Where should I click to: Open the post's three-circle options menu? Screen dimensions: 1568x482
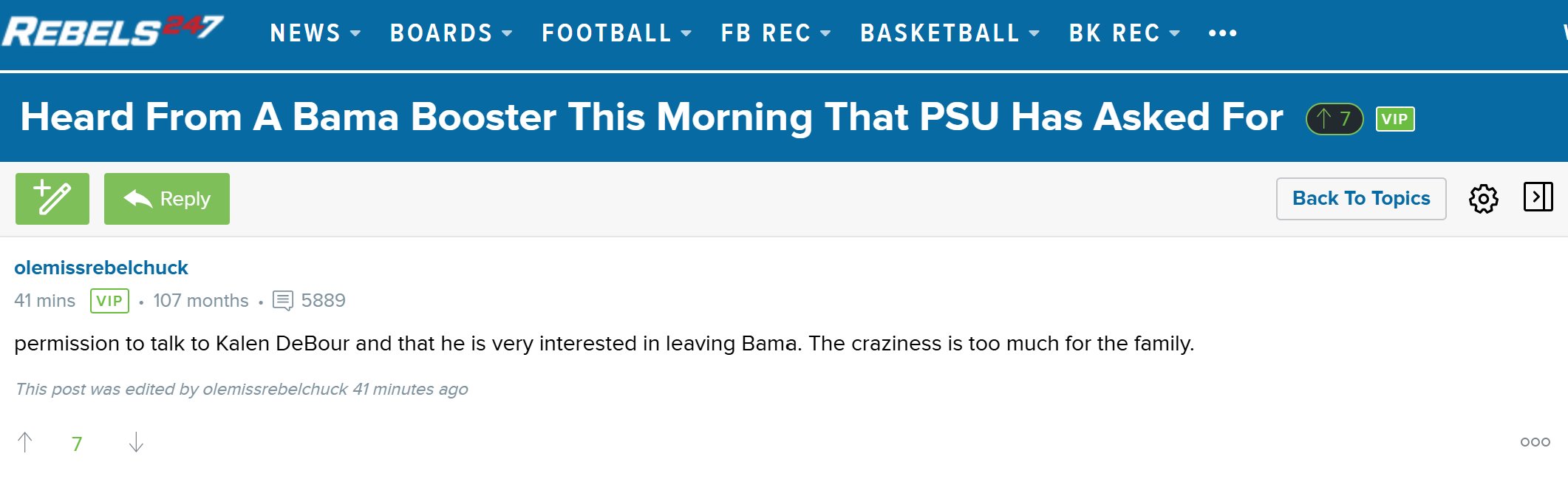1535,442
